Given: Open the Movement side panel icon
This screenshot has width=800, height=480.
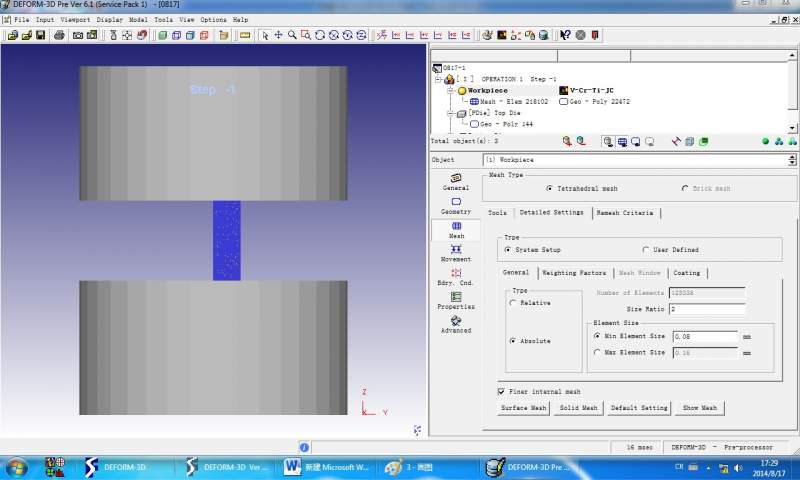Looking at the screenshot, I should tap(456, 254).
